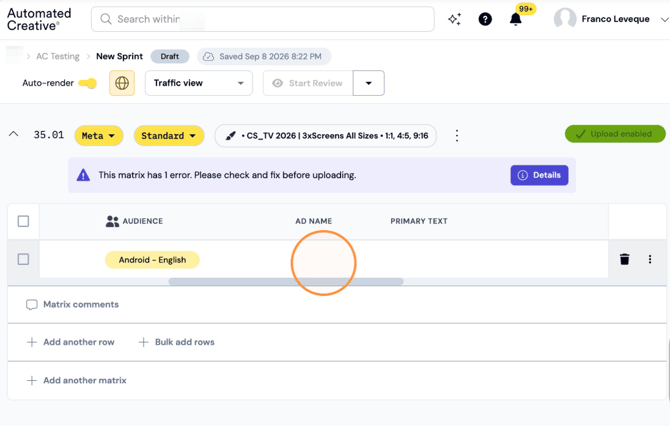Viewport: 670px width, 426px height.
Task: Tick the Android - English row checkbox
Action: point(24,259)
